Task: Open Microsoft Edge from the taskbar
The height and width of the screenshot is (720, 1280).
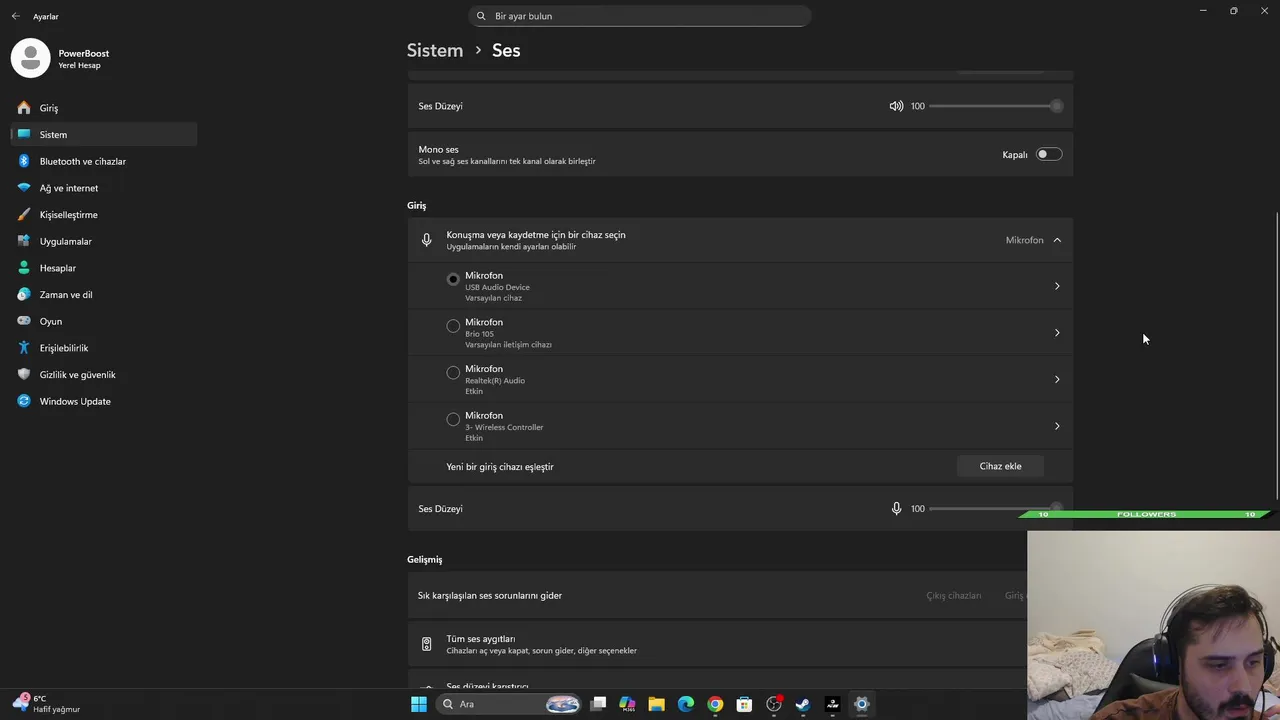Action: click(686, 704)
